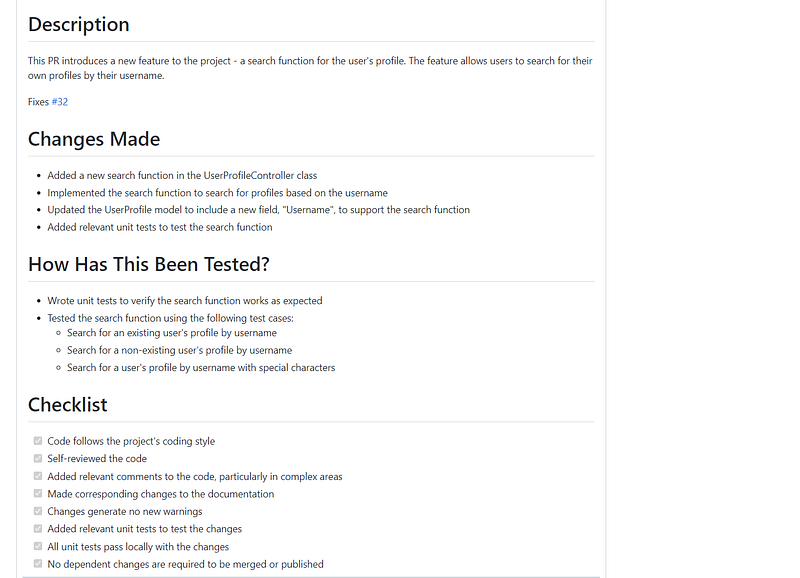Click the bullet about the new Username field
800x578 pixels.
259,210
